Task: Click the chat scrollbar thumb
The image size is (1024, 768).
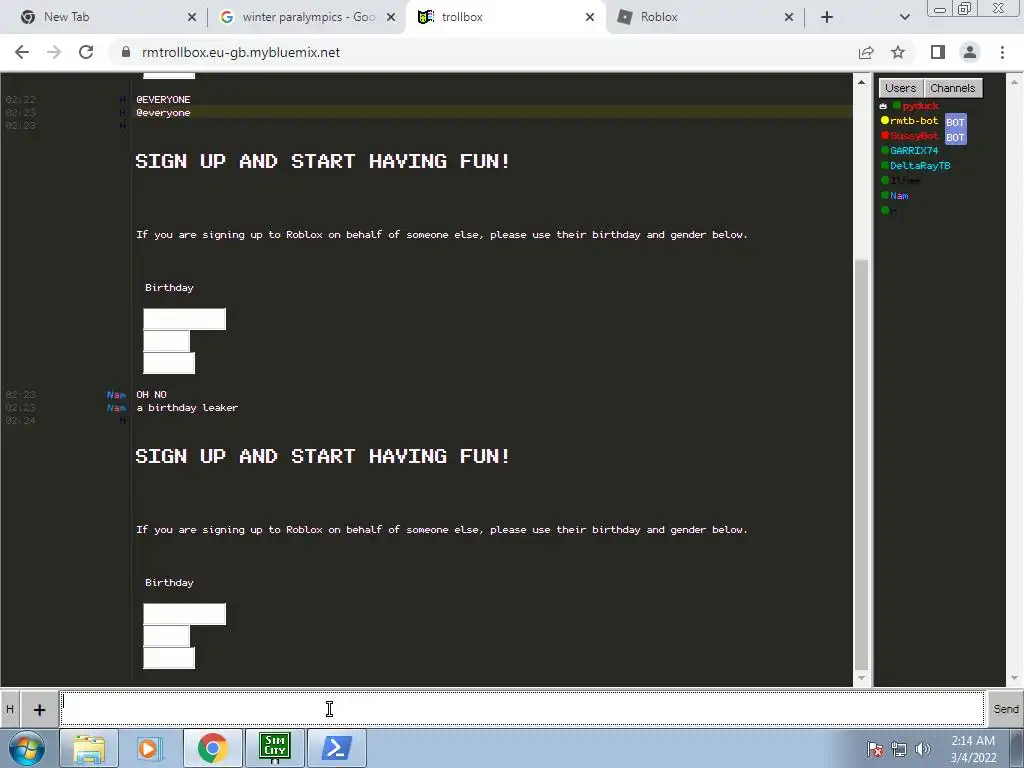Action: point(861,464)
